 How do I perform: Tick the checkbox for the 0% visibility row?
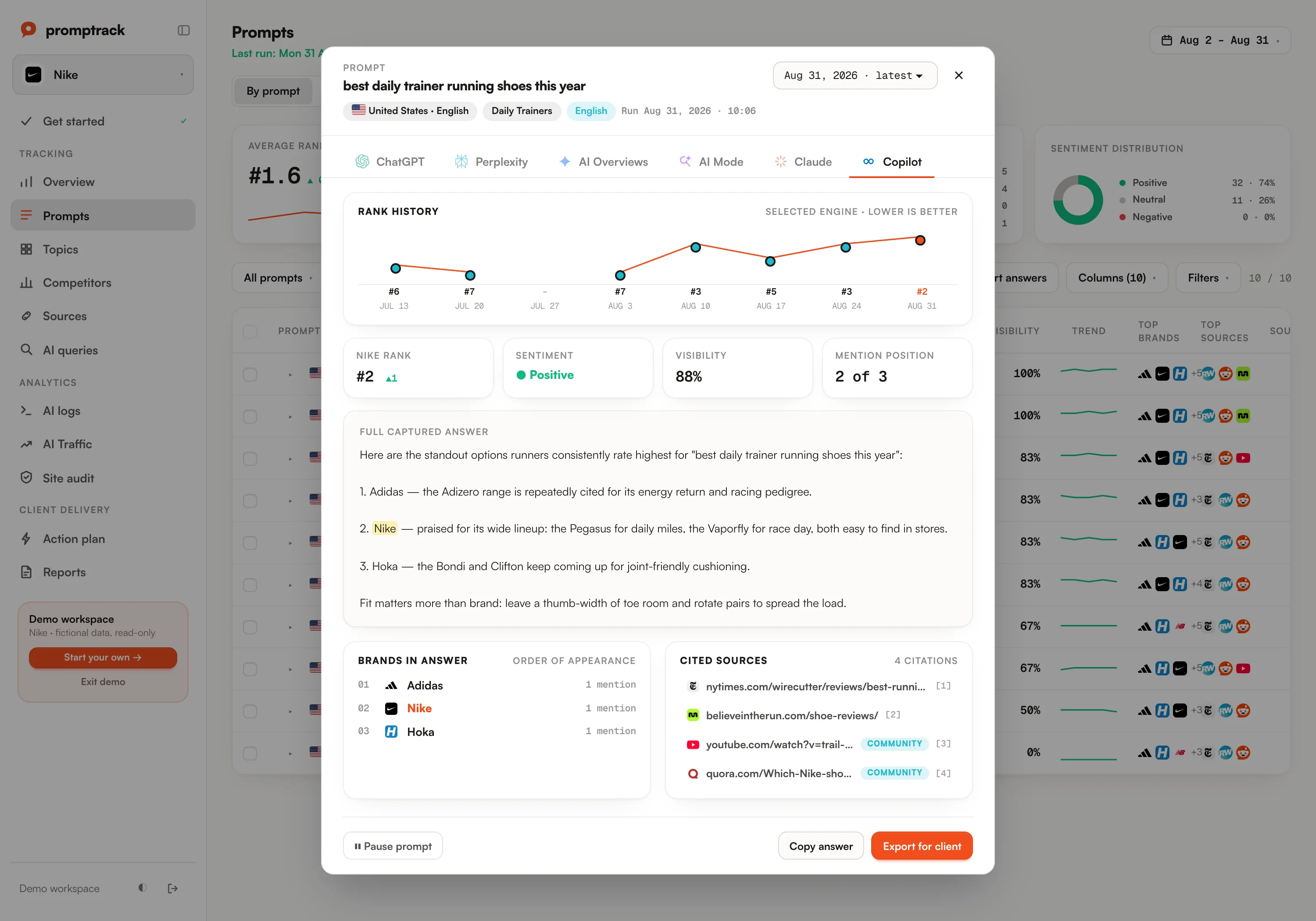250,753
